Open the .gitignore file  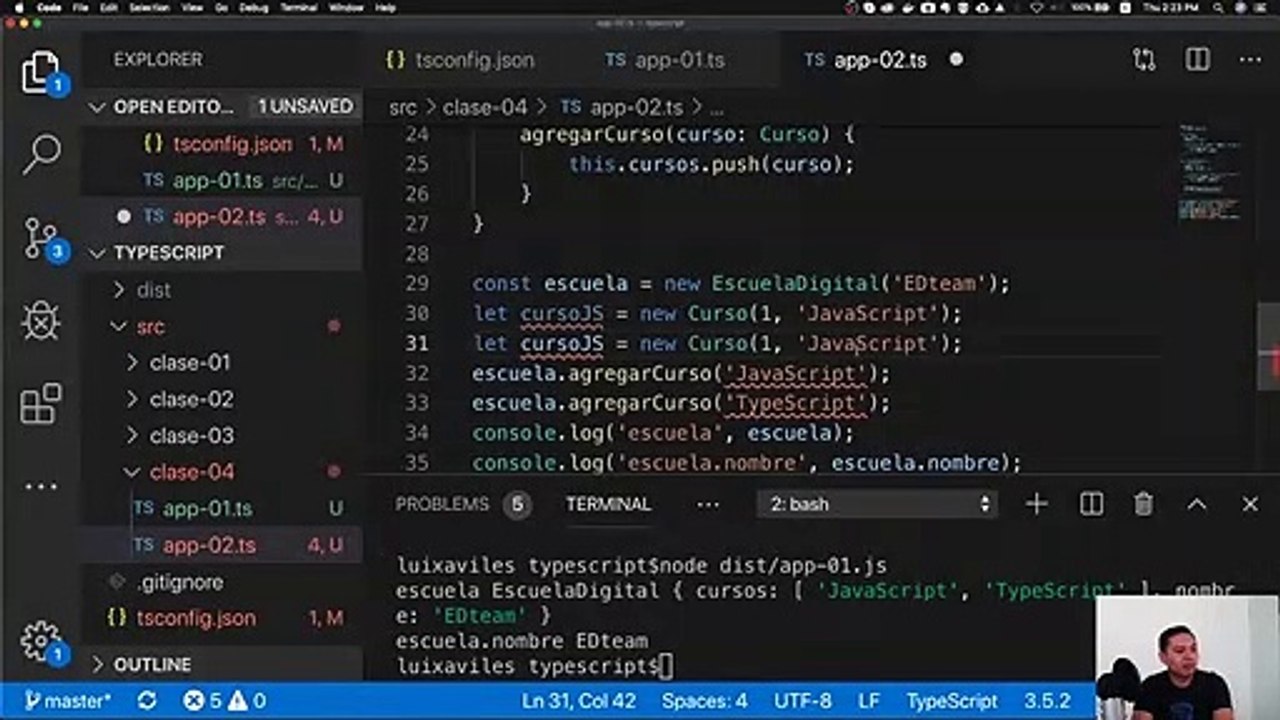coord(221,582)
